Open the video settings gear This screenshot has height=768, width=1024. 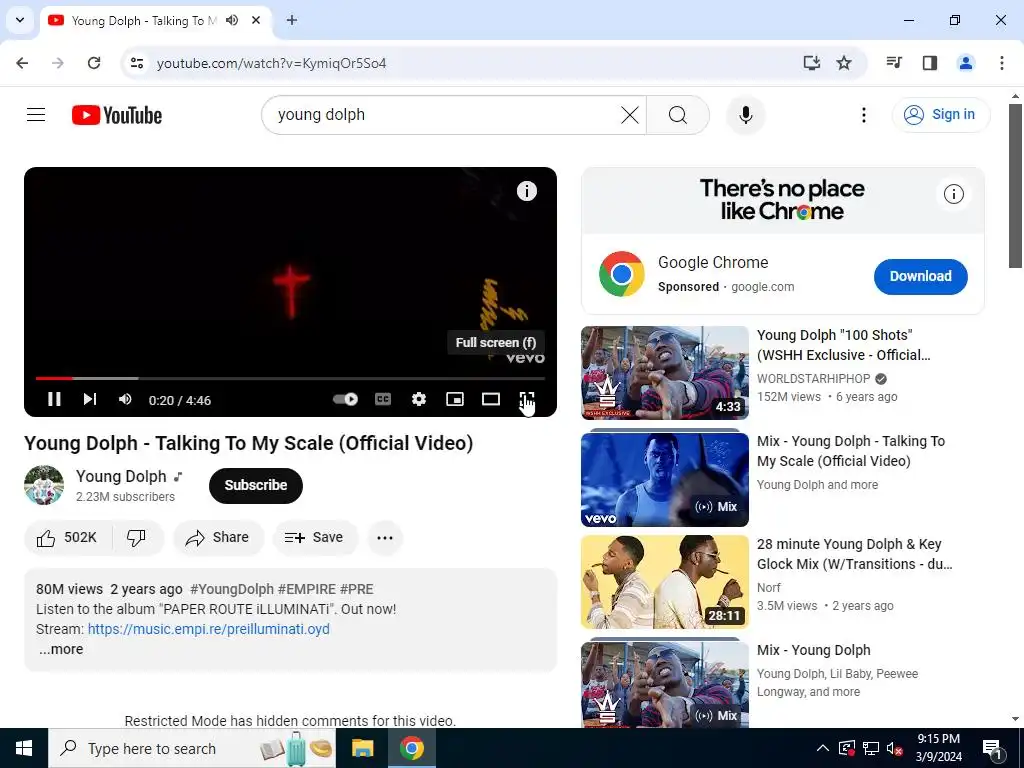tap(419, 399)
